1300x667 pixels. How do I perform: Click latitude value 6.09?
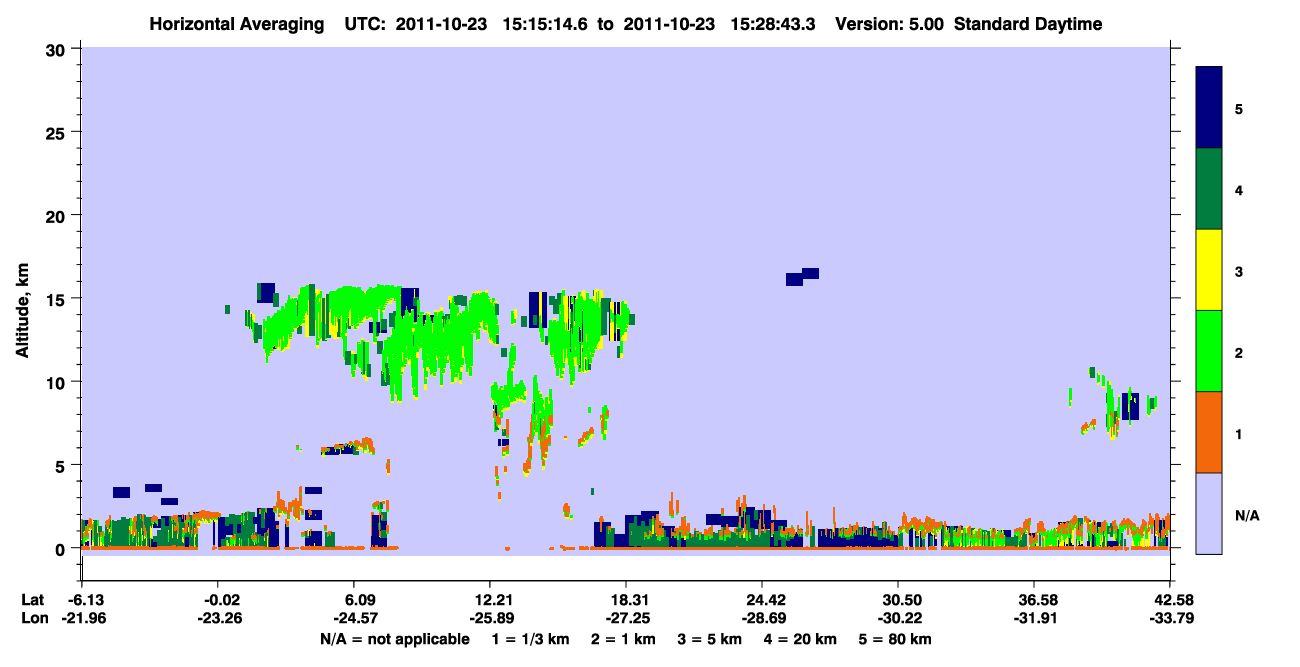358,600
